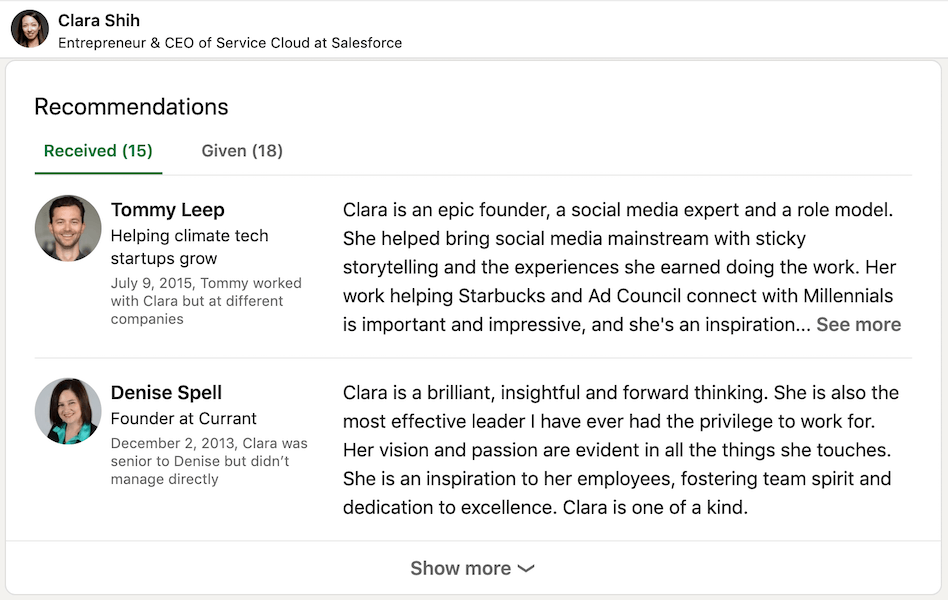Click Tommy's headline about climate tech startups
The image size is (948, 600).
189,247
